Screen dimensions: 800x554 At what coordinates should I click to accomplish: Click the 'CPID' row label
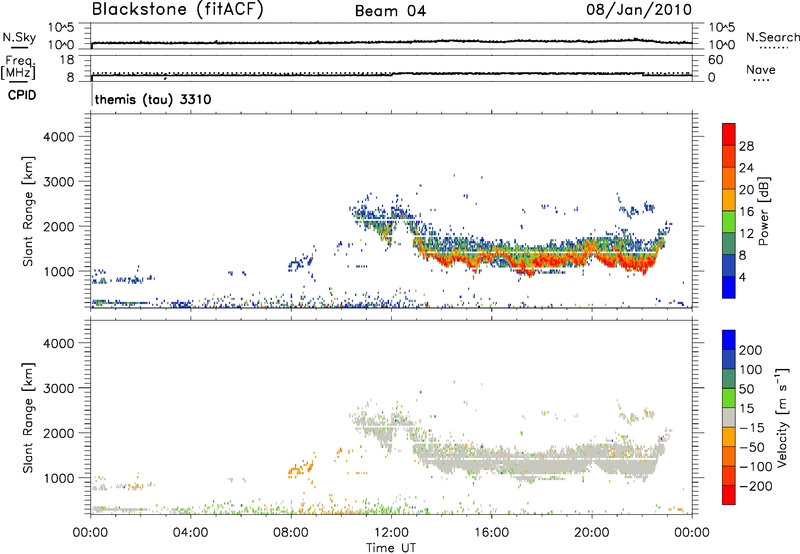pos(22,95)
